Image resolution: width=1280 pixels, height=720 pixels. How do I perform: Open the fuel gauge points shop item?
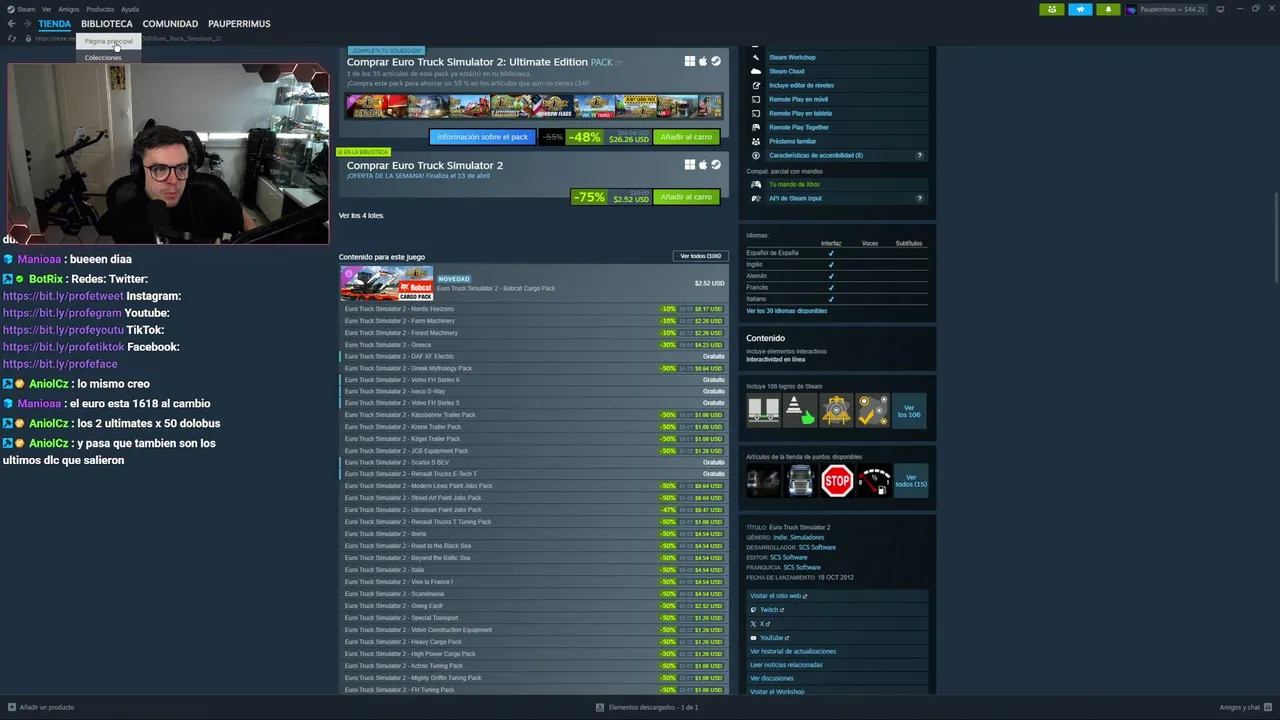[873, 481]
